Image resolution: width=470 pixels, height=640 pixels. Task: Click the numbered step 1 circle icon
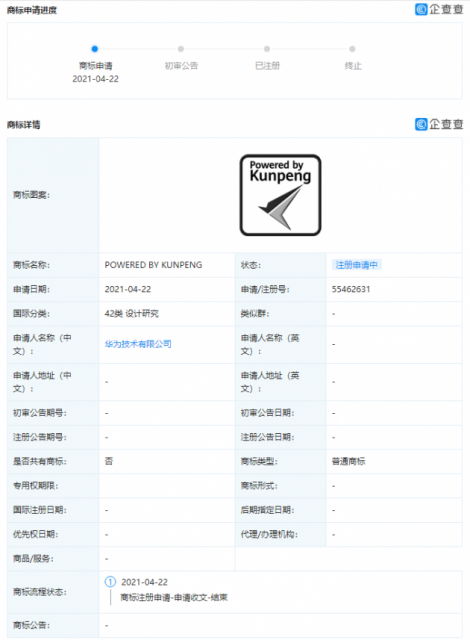[110, 582]
